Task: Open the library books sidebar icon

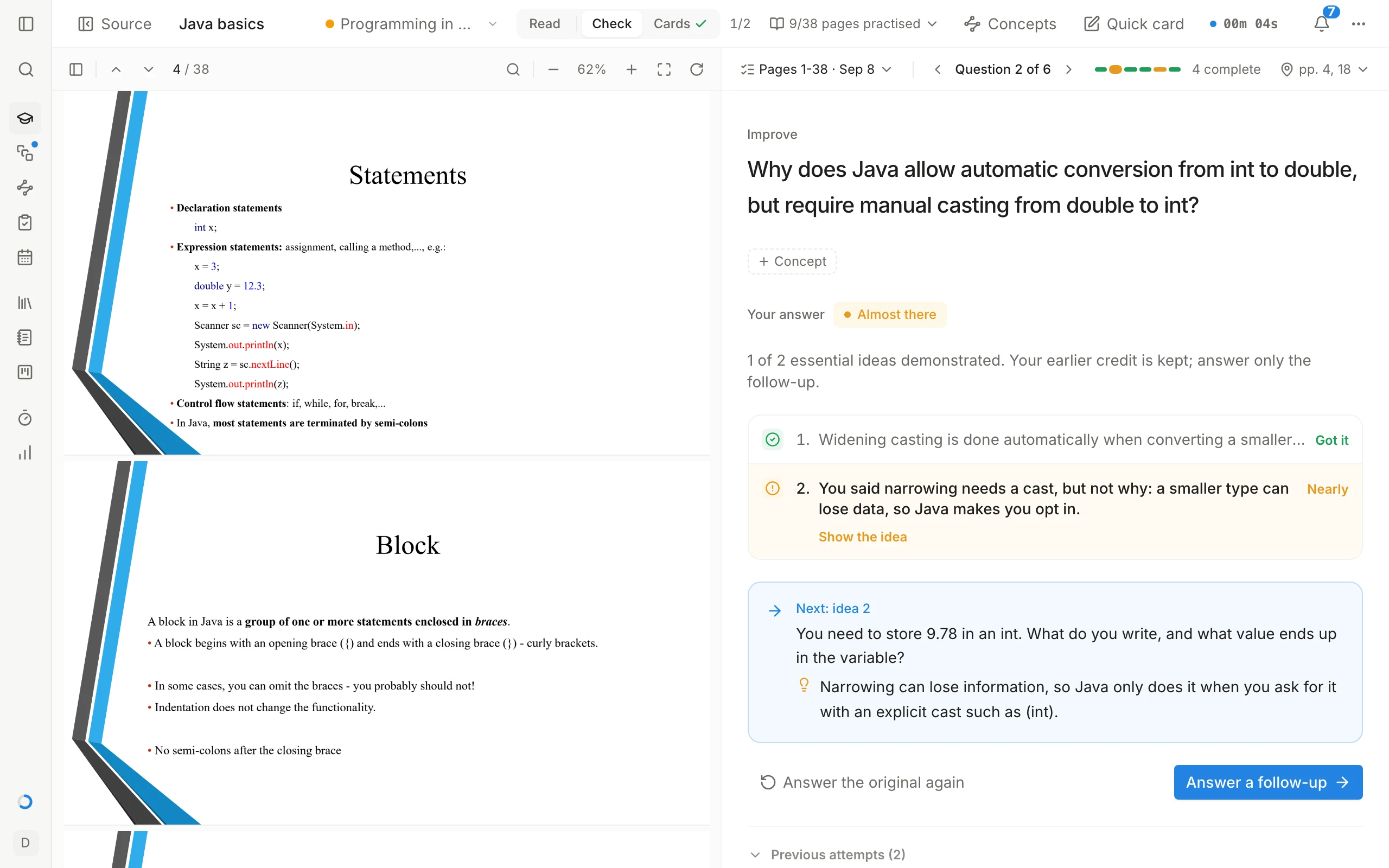Action: point(26,303)
